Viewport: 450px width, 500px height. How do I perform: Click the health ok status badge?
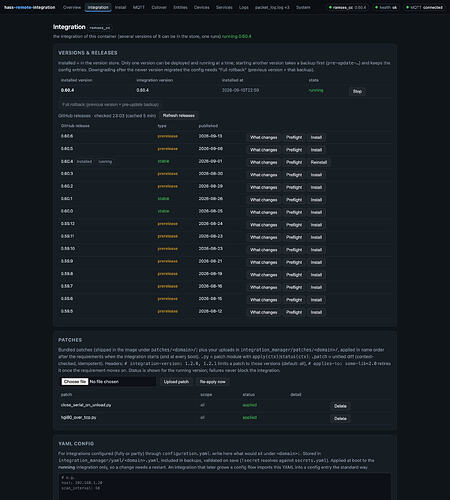click(386, 7)
